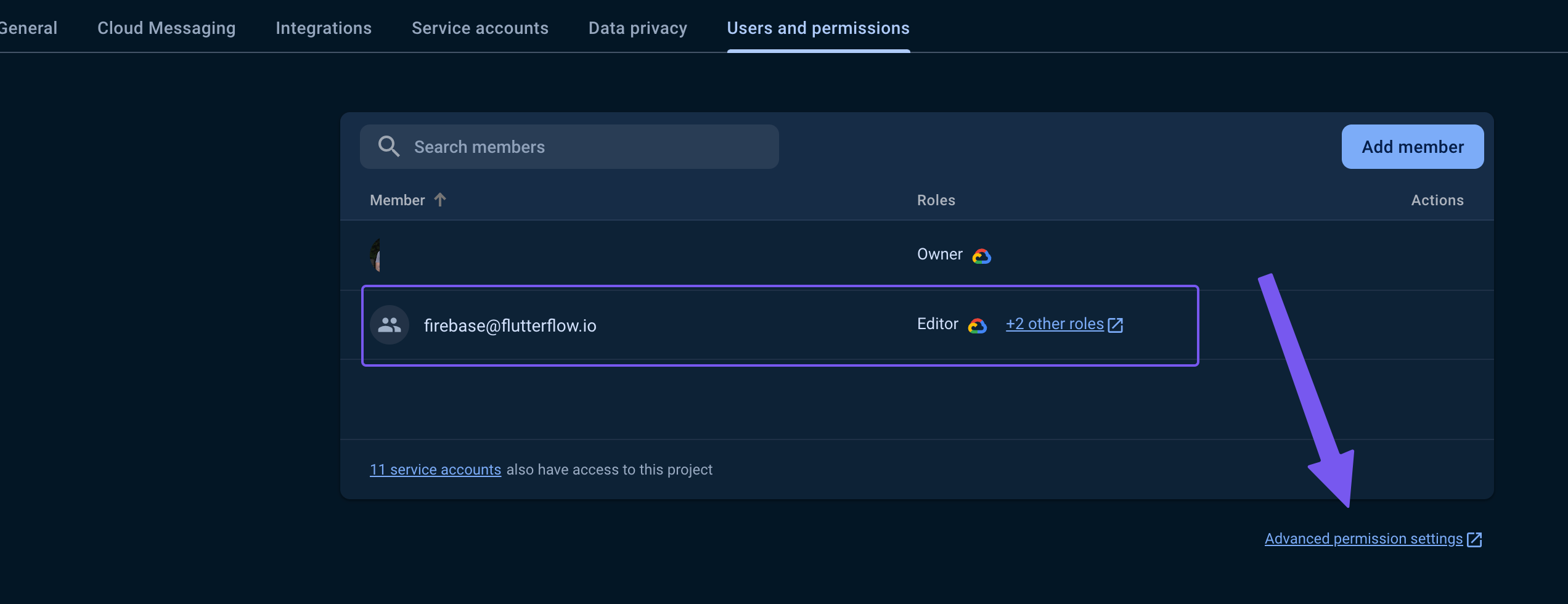Click the owner's profile avatar
Screen dimensions: 1568x604
click(x=375, y=255)
